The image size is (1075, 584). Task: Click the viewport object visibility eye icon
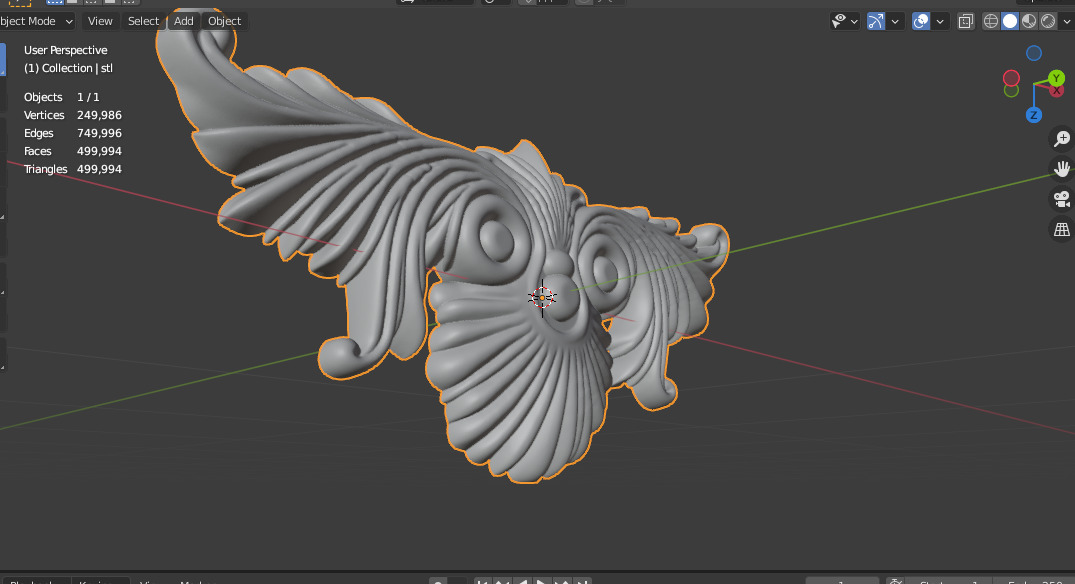(x=839, y=21)
